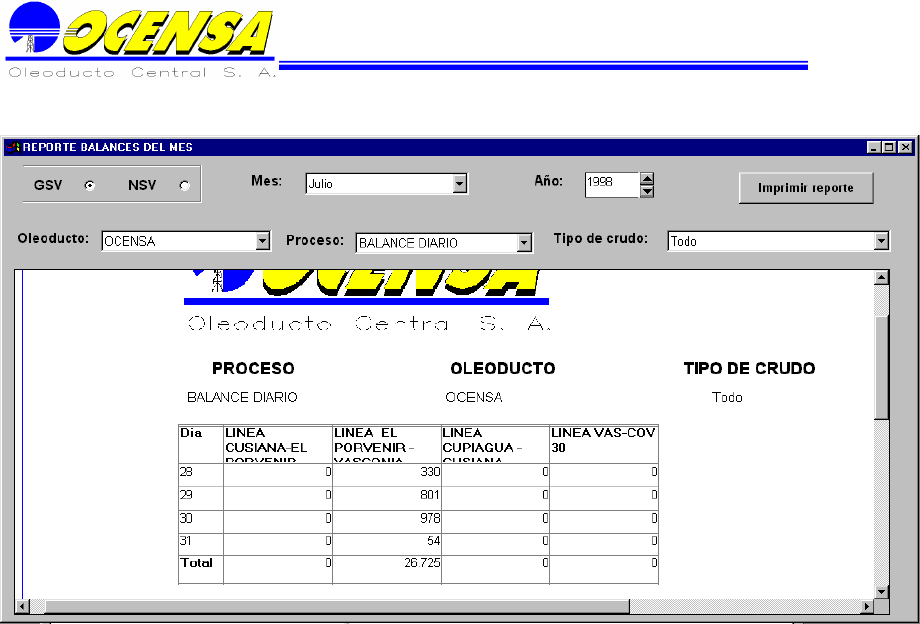920x624 pixels.
Task: Click the OCENSA text under OLEODUCTO heading
Action: 474,398
